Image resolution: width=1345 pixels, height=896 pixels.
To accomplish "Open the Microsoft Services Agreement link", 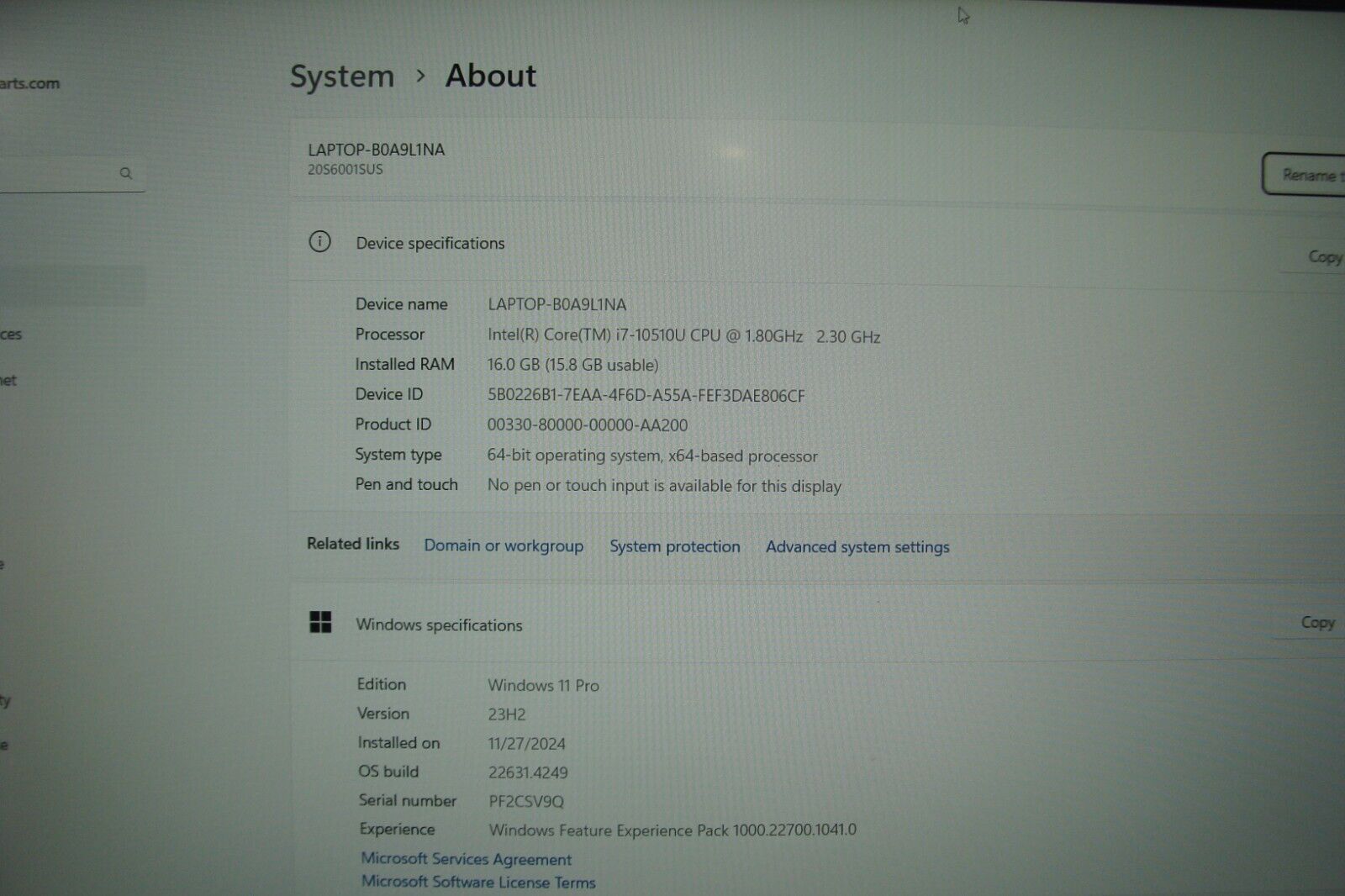I will coord(466,859).
